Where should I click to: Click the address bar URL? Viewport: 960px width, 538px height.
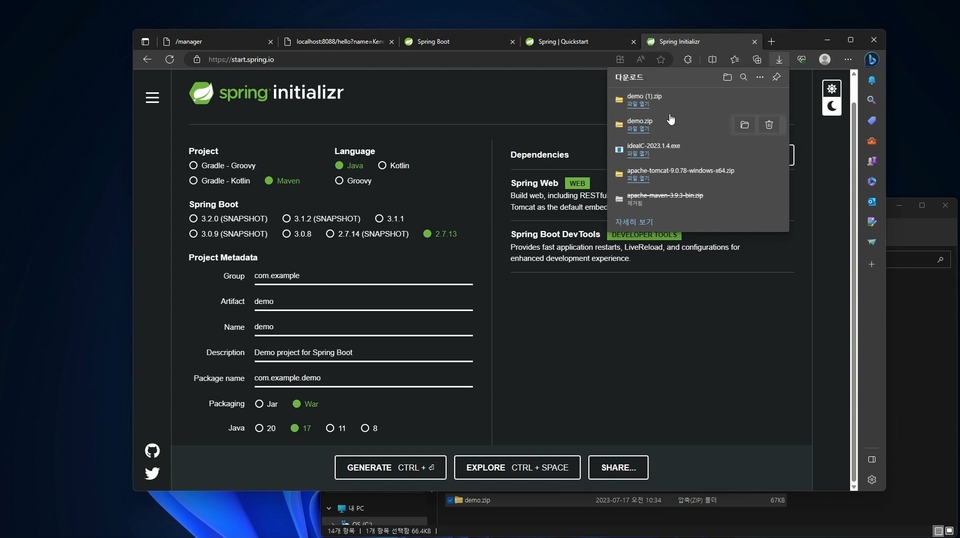241,59
